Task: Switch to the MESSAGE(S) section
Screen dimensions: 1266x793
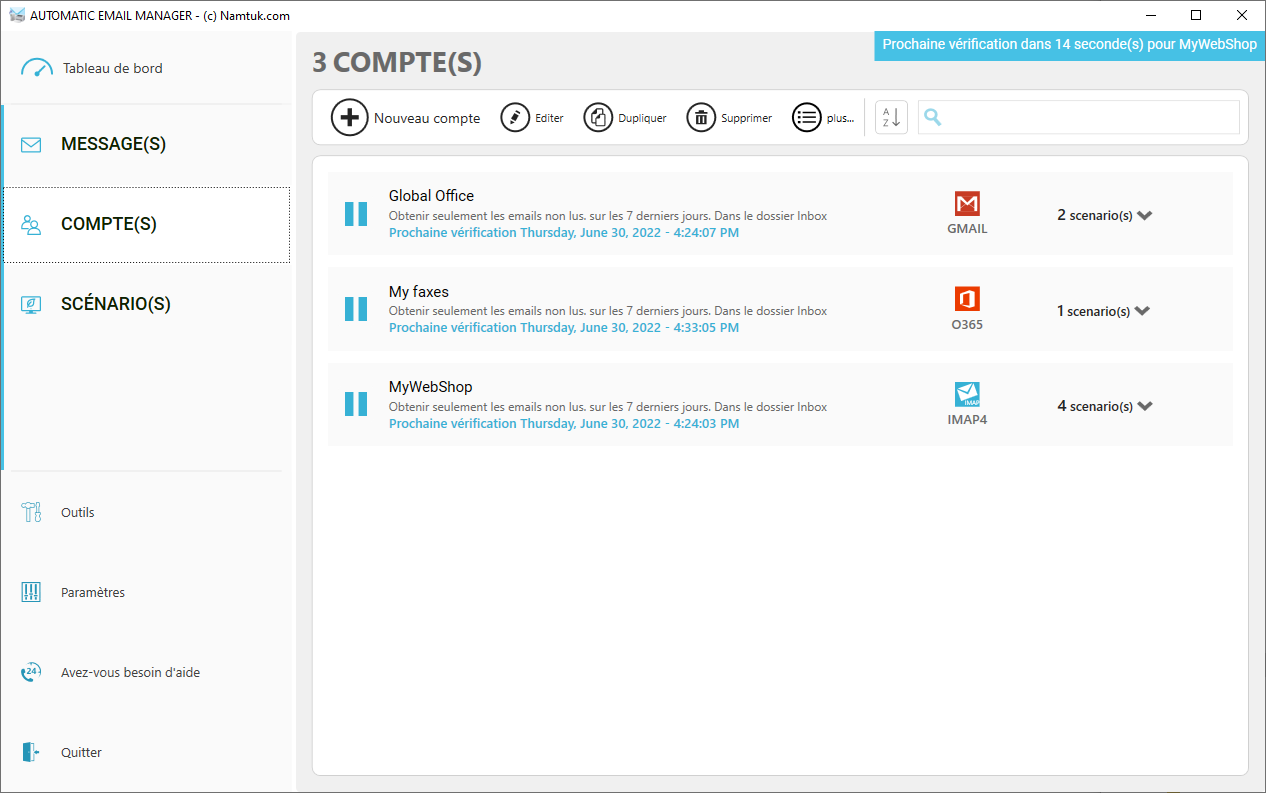Action: click(x=113, y=144)
